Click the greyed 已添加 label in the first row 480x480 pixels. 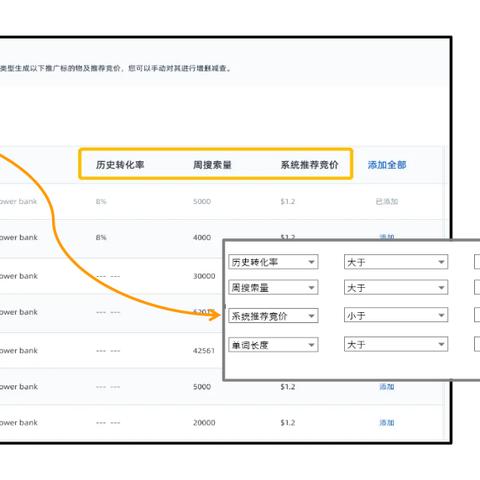(x=387, y=201)
